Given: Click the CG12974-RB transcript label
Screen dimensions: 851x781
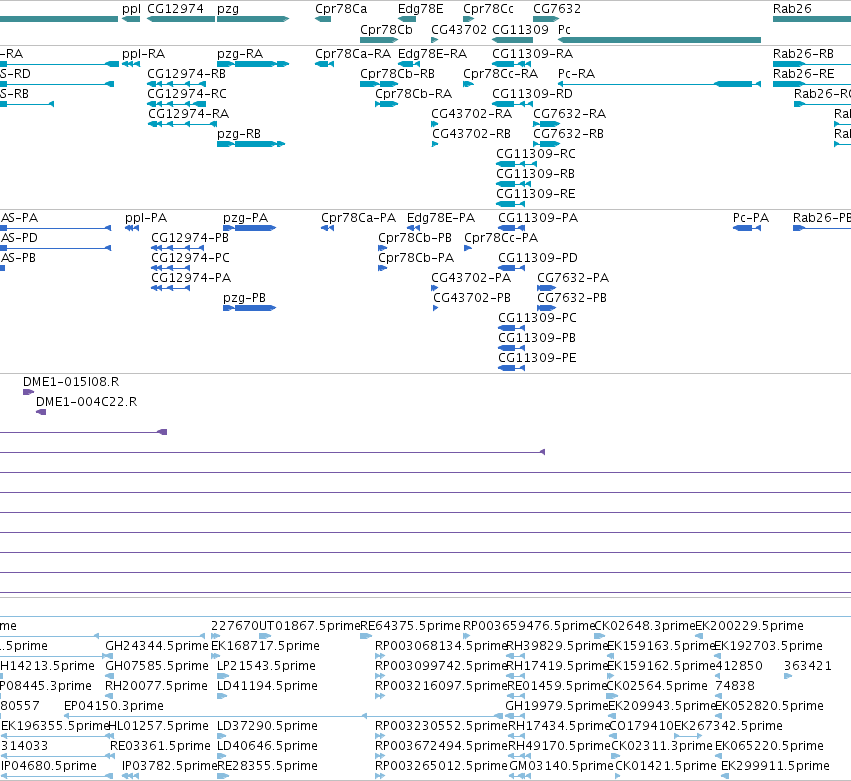Looking at the screenshot, I should tap(186, 74).
